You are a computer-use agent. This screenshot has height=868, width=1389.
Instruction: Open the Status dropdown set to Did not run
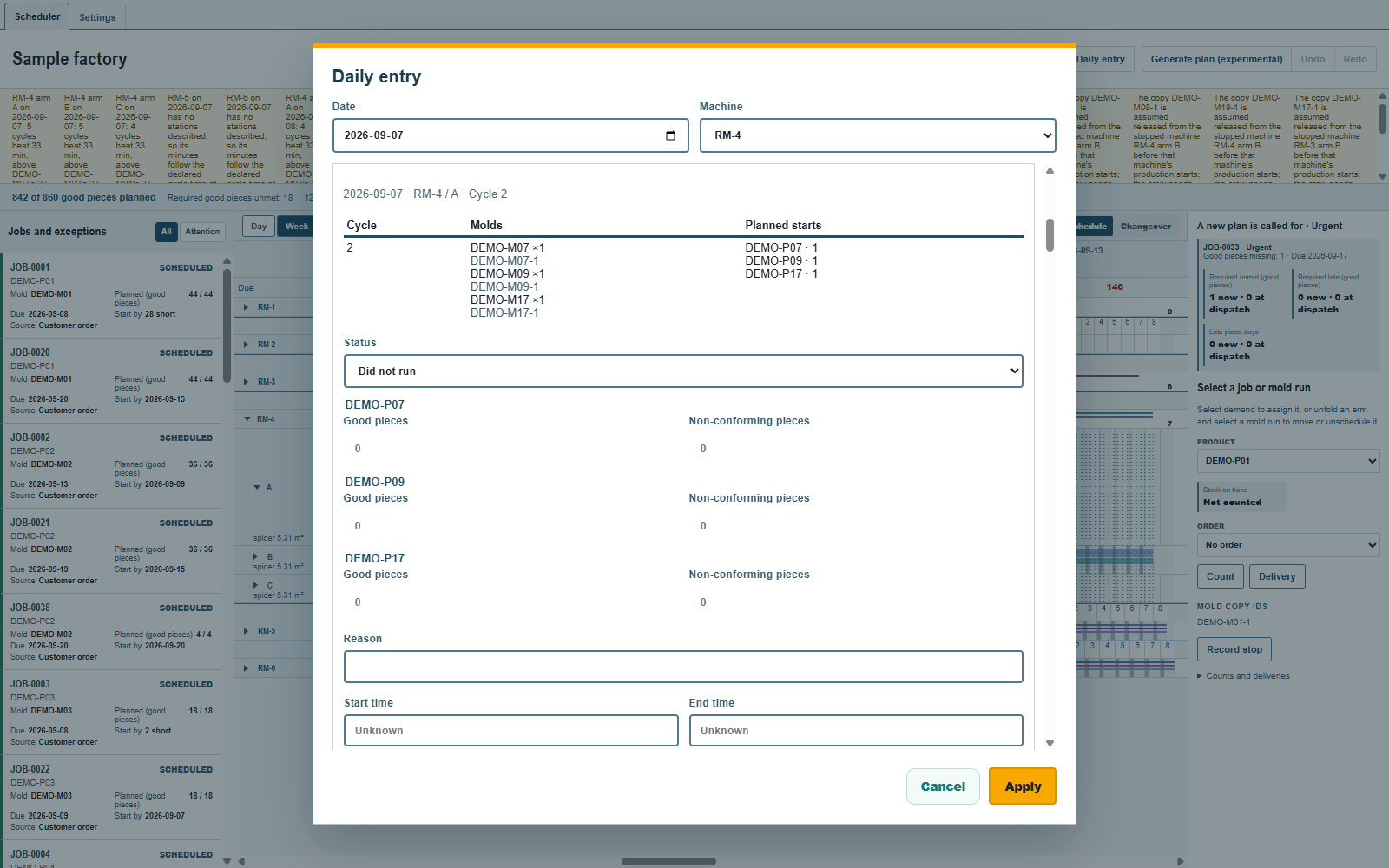coord(683,371)
